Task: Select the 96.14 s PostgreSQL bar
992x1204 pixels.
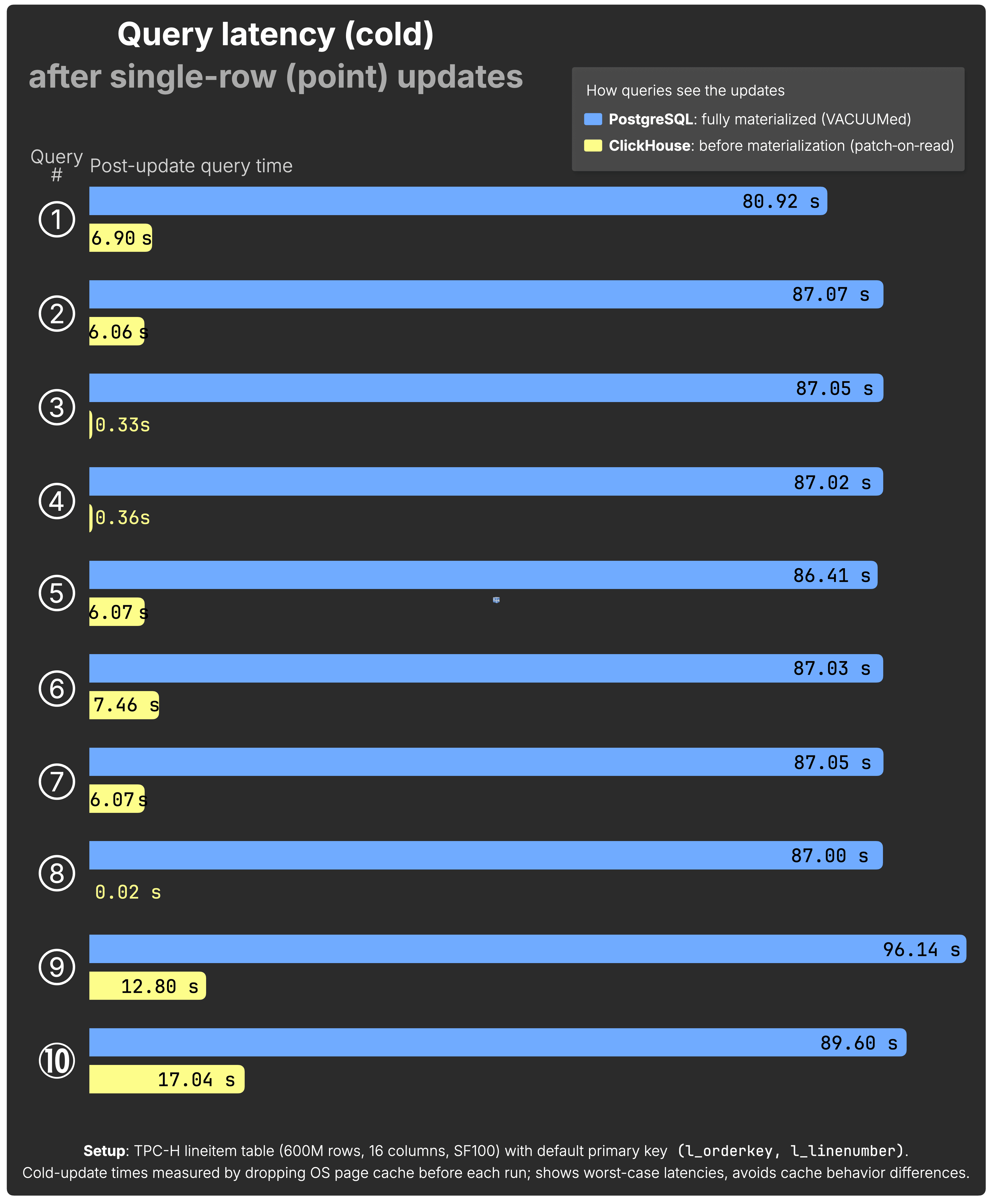Action: 527,949
